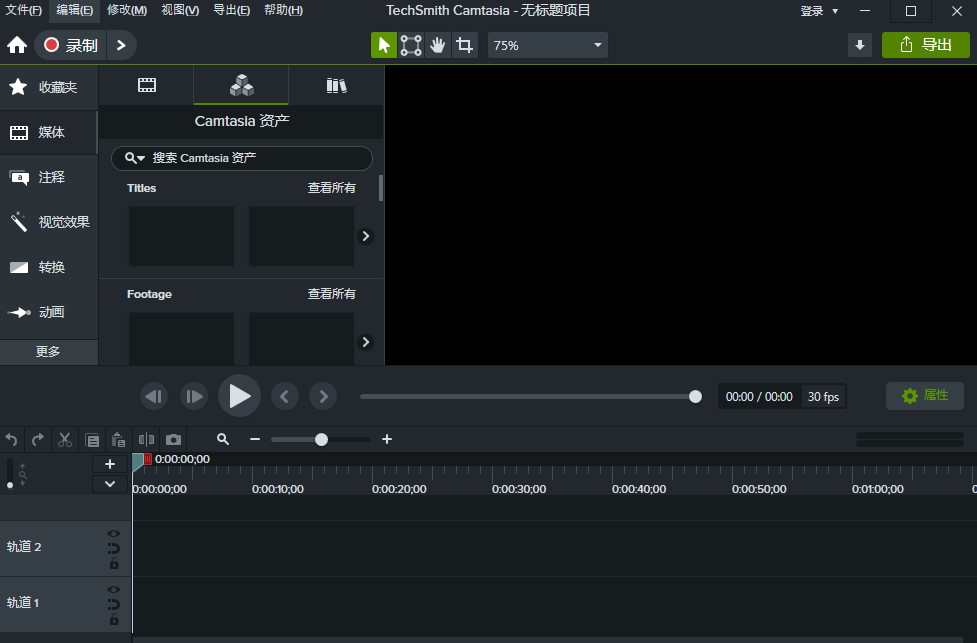Viewport: 977px width, 643px height.
Task: Select the first Titles thumbnail
Action: click(181, 236)
